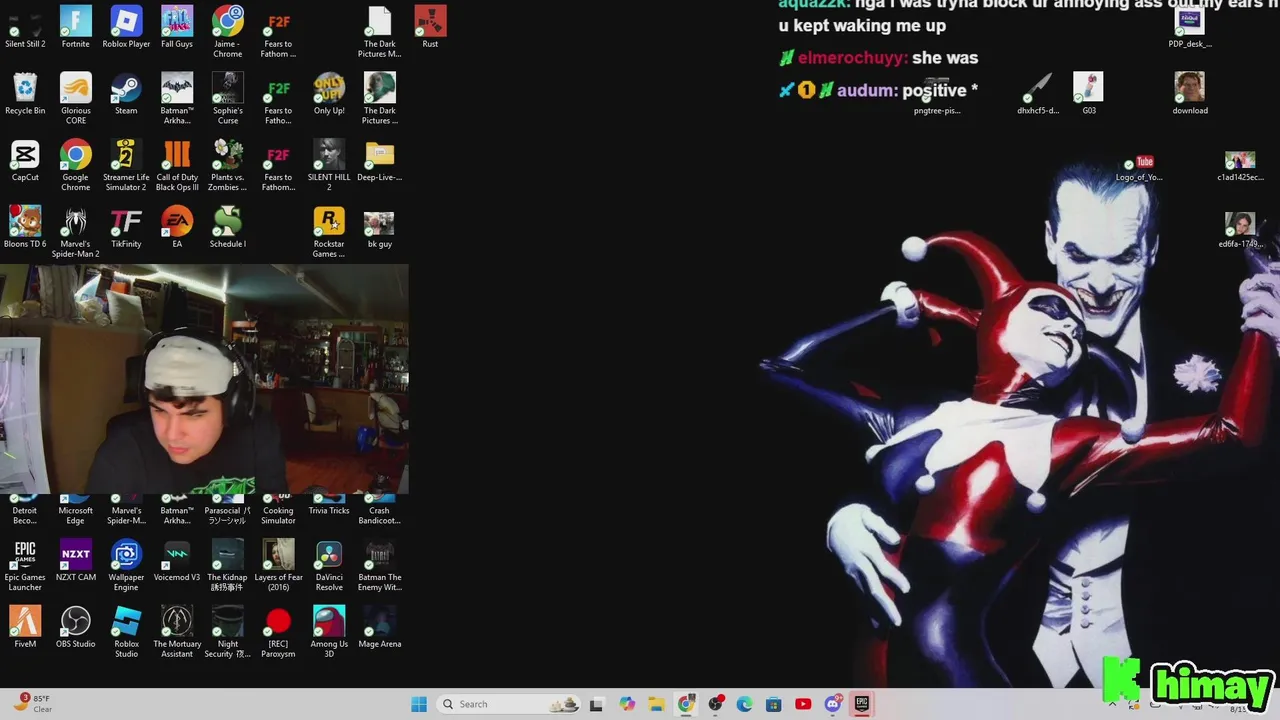Select the Night Security game icon

(228, 633)
